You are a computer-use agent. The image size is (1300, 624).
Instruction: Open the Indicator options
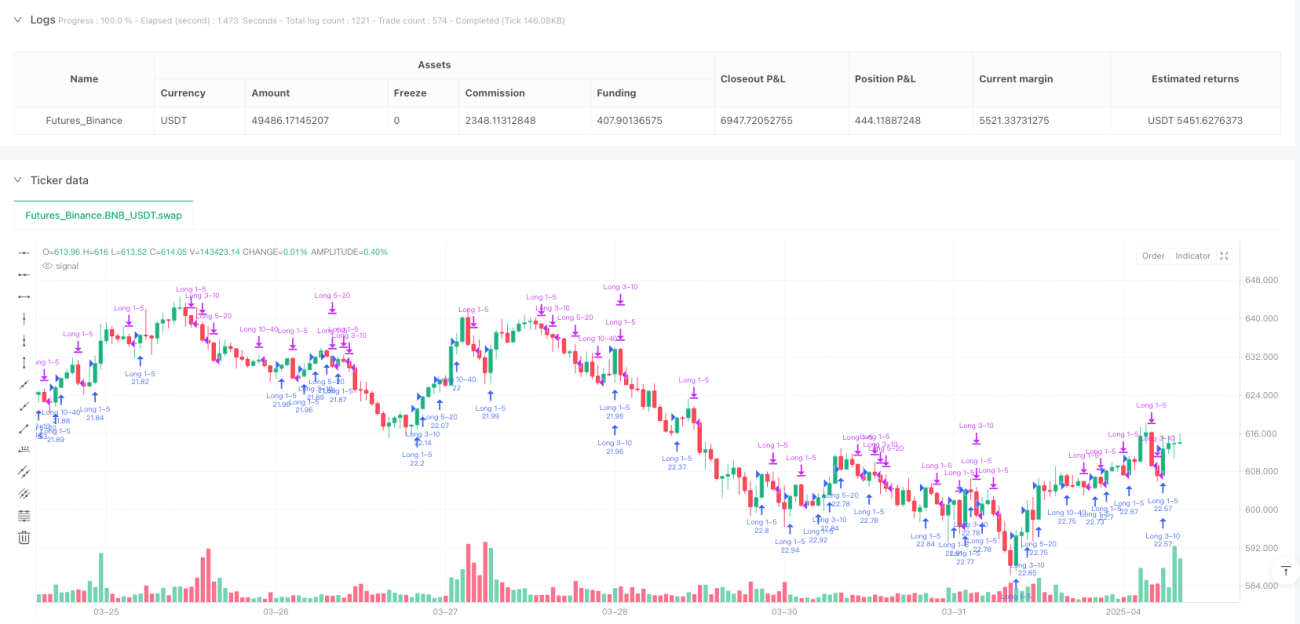point(1193,256)
